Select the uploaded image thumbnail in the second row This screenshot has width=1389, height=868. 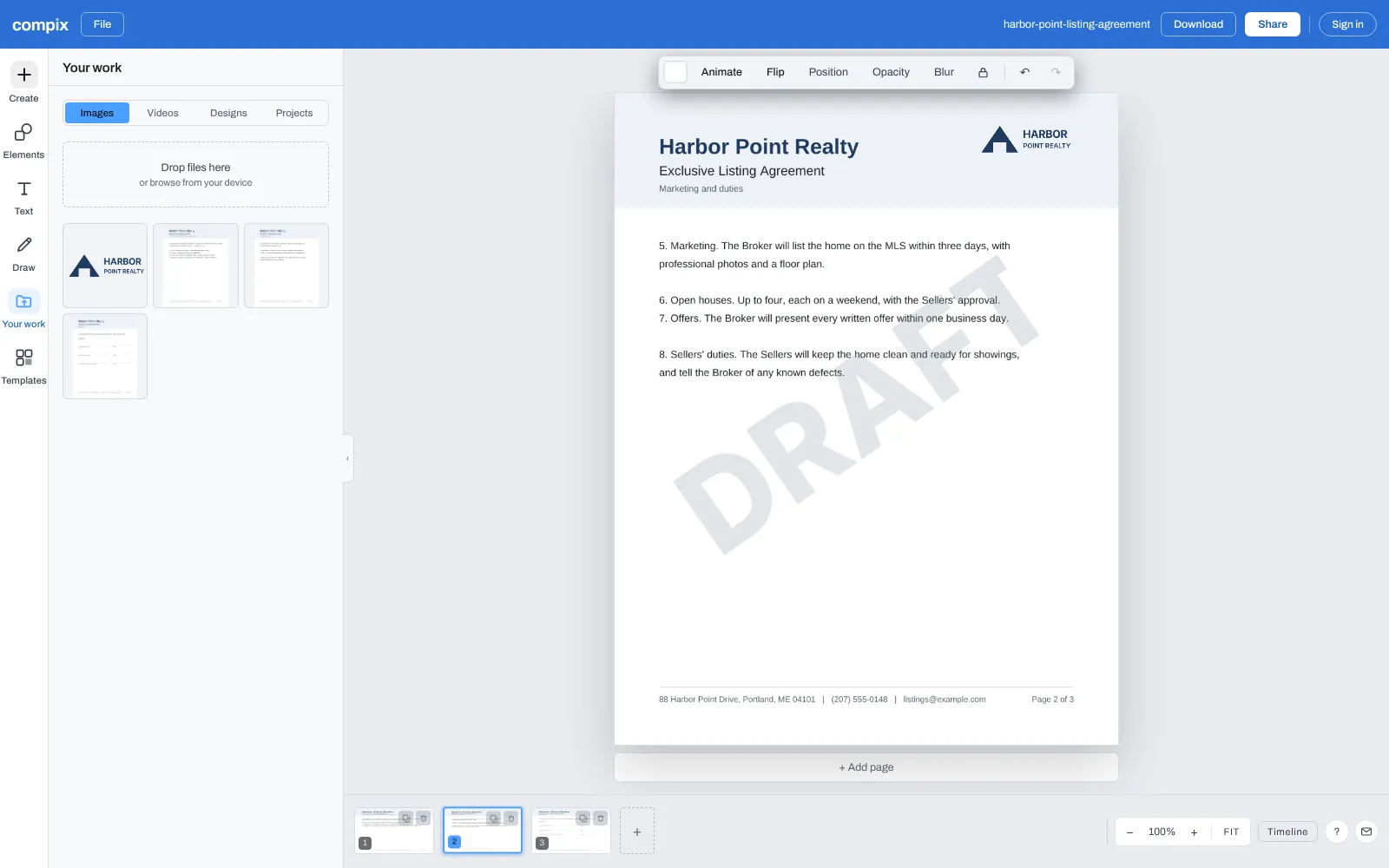pyautogui.click(x=105, y=357)
